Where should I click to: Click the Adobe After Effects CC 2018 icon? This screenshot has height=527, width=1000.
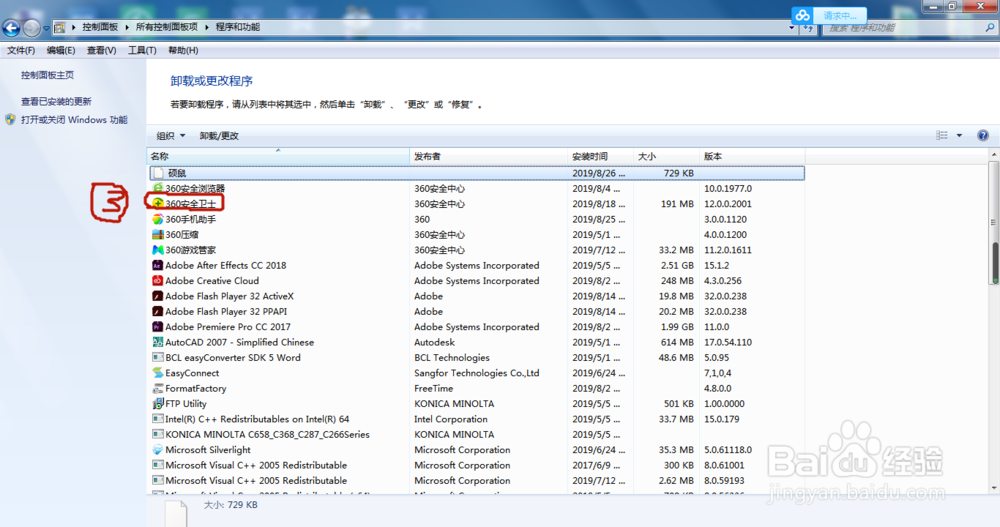coord(158,265)
